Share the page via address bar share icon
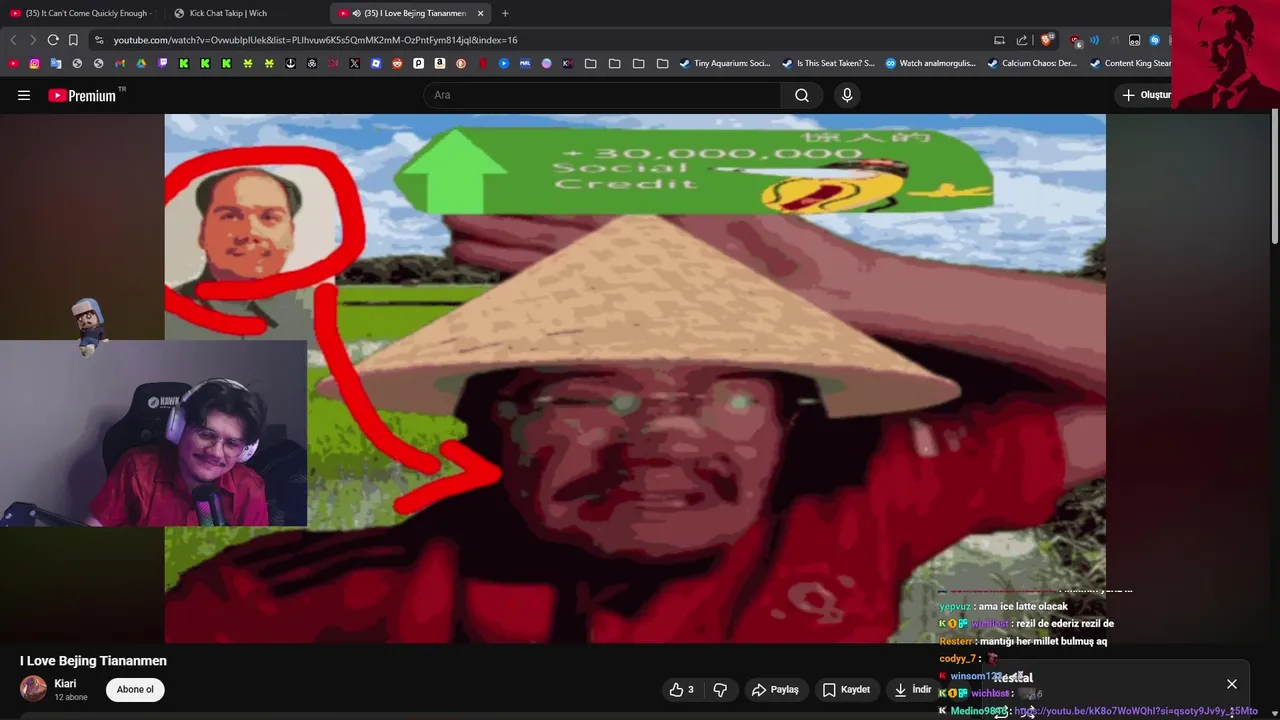Image resolution: width=1280 pixels, height=720 pixels. click(1022, 40)
